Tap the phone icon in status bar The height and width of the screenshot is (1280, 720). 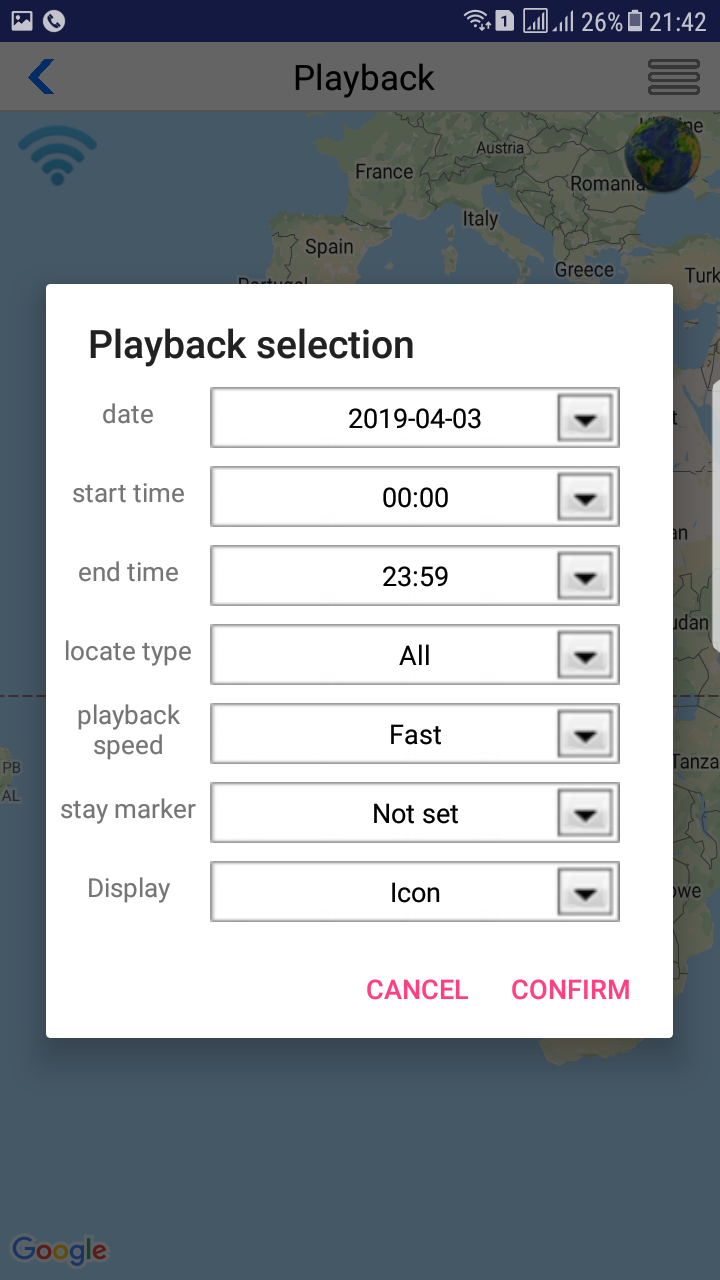click(x=54, y=20)
